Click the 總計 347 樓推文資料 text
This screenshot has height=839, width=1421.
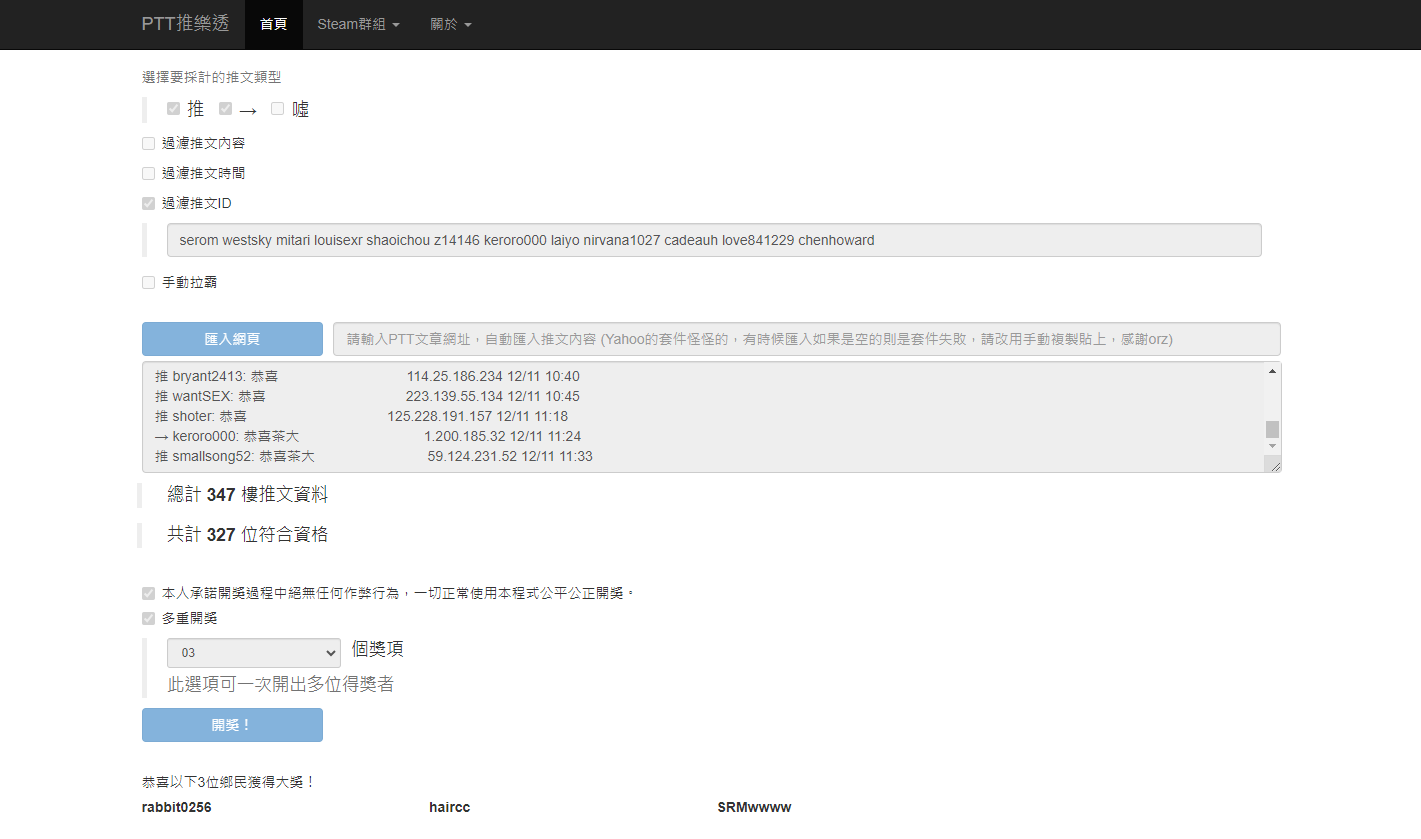247,495
